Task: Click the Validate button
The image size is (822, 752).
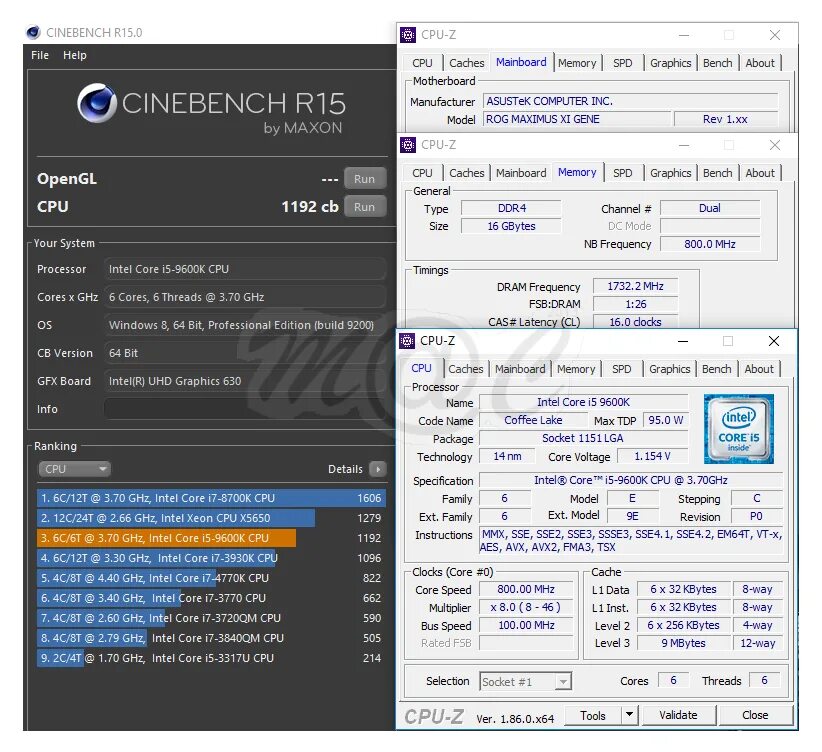Action: click(678, 715)
